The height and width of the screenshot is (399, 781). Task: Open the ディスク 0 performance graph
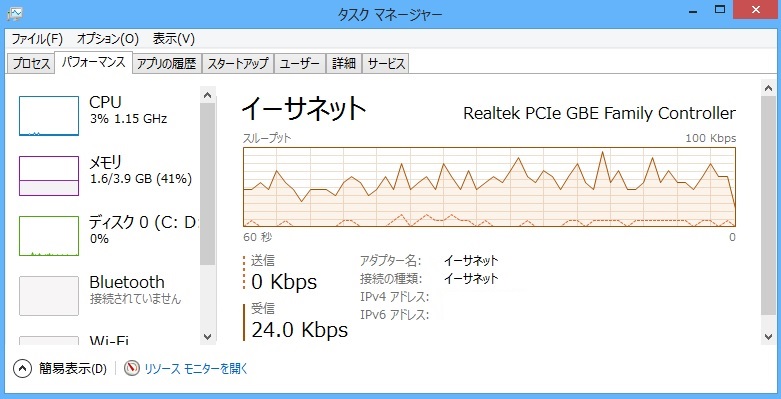[49, 236]
